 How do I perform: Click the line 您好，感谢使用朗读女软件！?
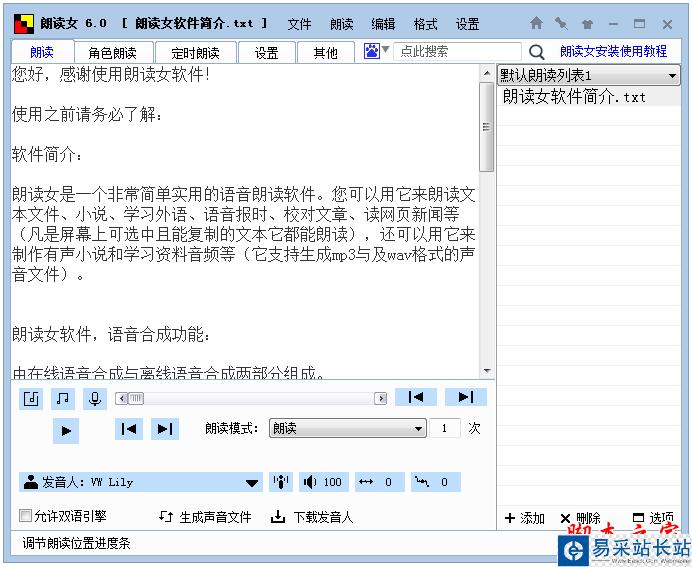coord(110,74)
